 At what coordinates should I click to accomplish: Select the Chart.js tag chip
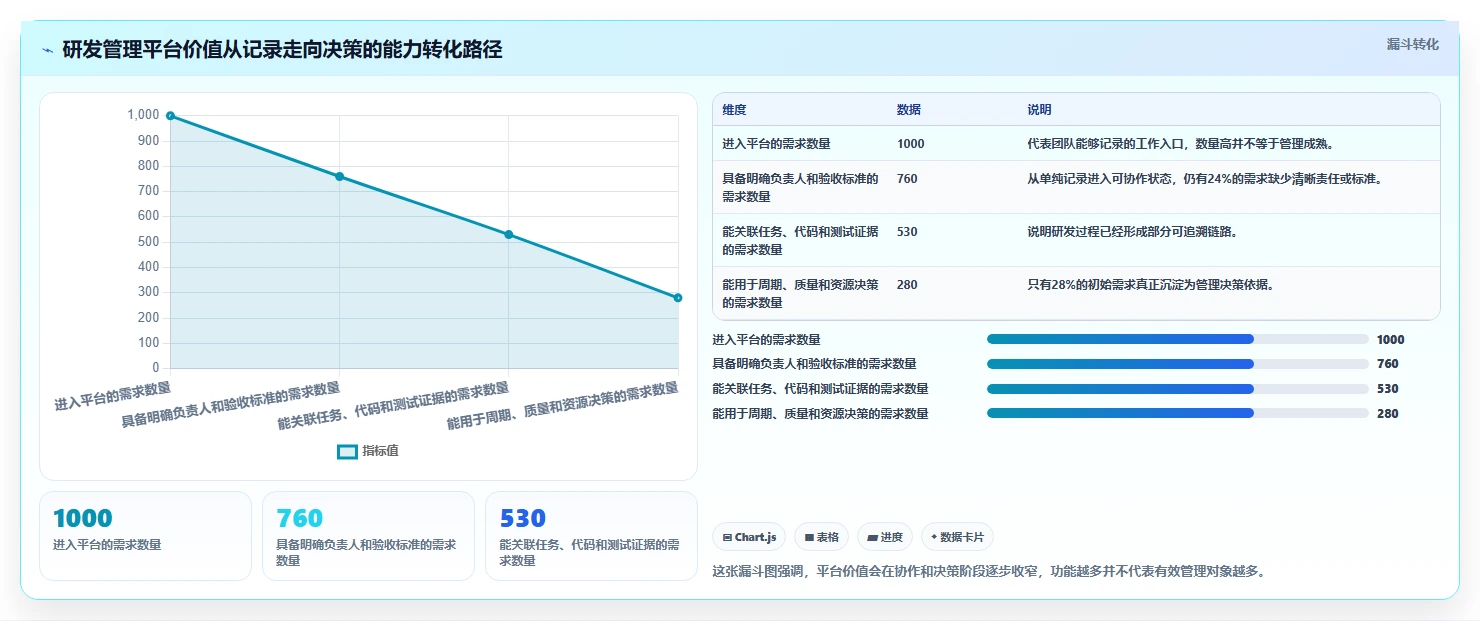[749, 537]
